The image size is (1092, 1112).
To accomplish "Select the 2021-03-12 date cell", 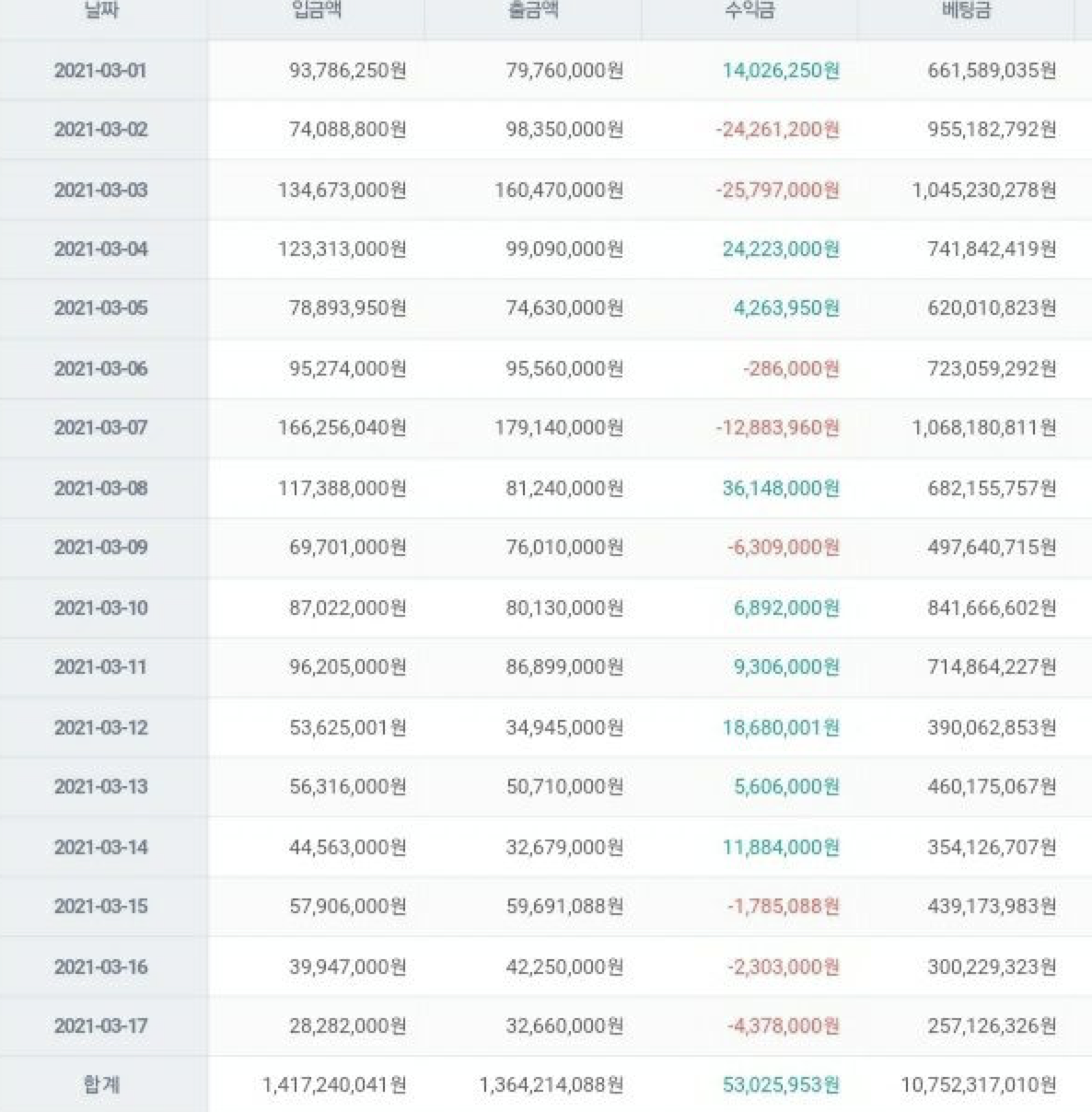I will tap(100, 727).
